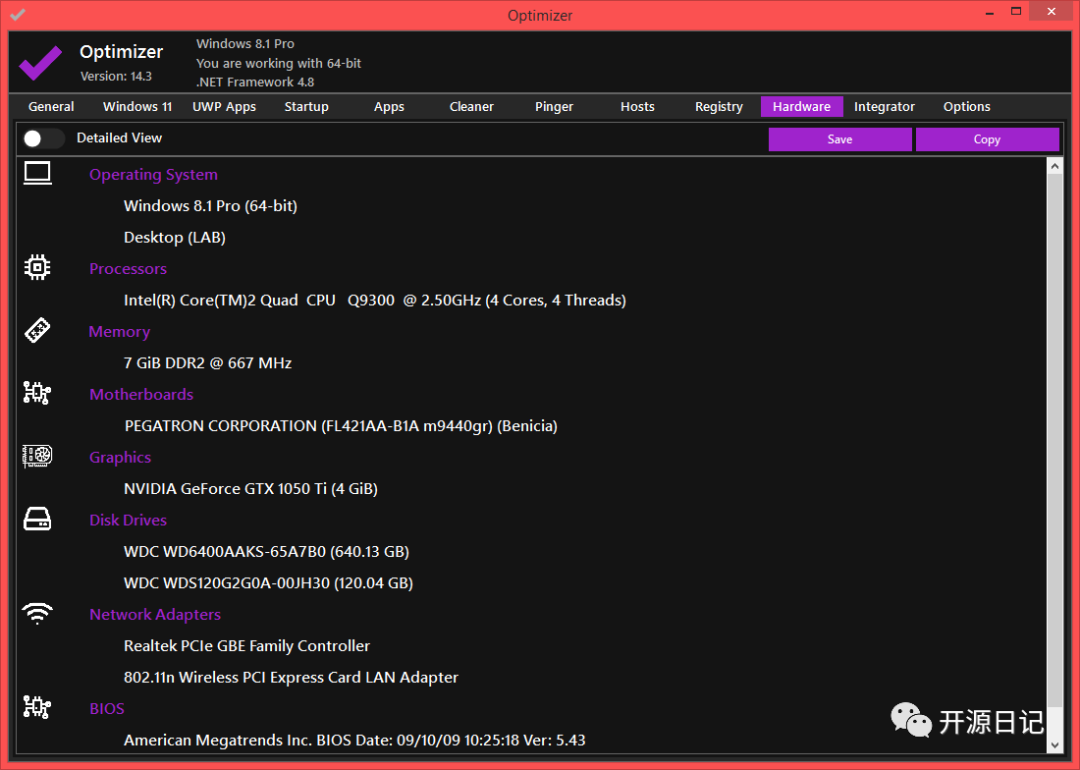This screenshot has height=770, width=1080.
Task: Click the Processors CPU chip icon
Action: click(x=37, y=267)
